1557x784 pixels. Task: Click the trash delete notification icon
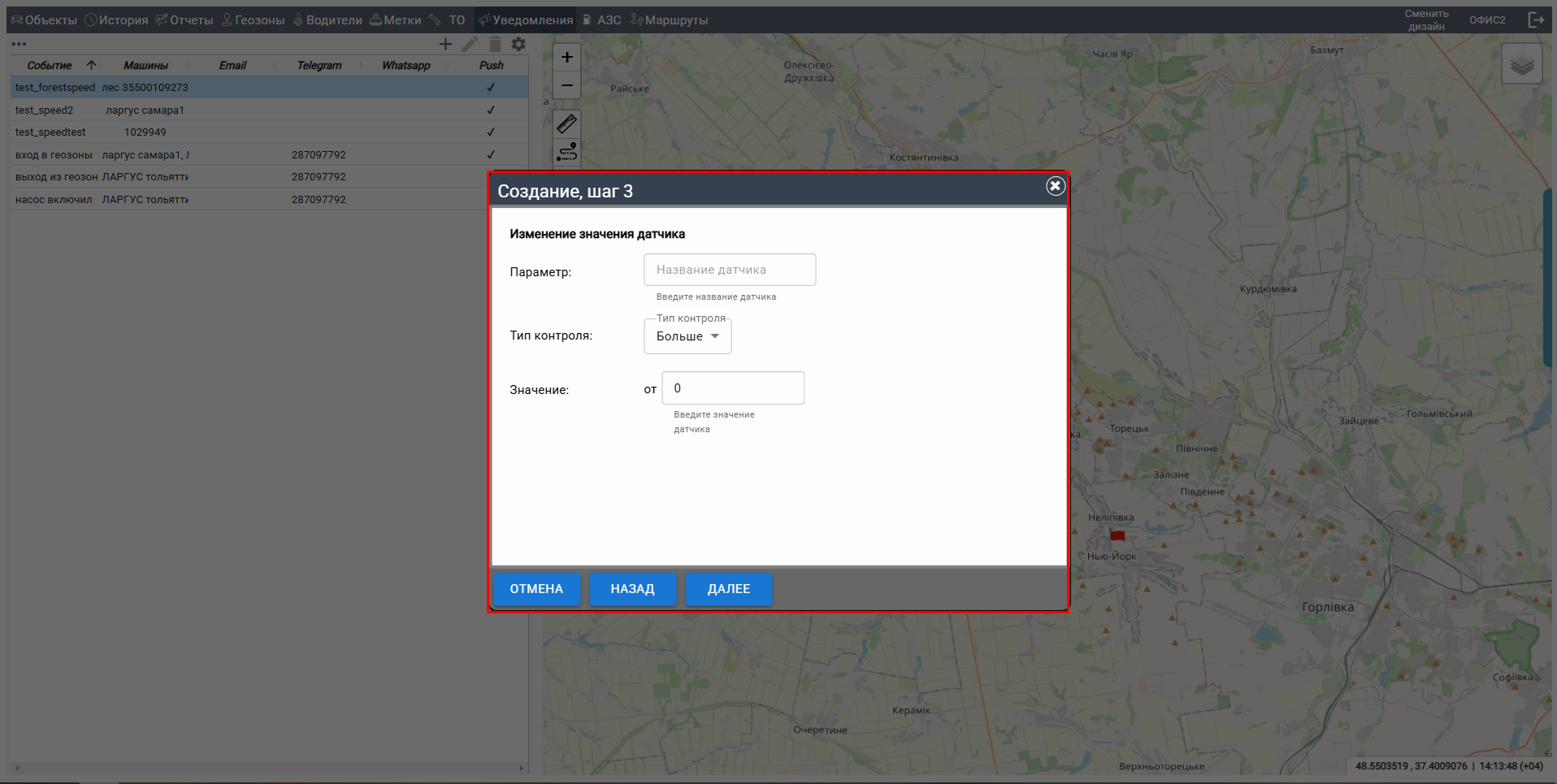[x=495, y=45]
